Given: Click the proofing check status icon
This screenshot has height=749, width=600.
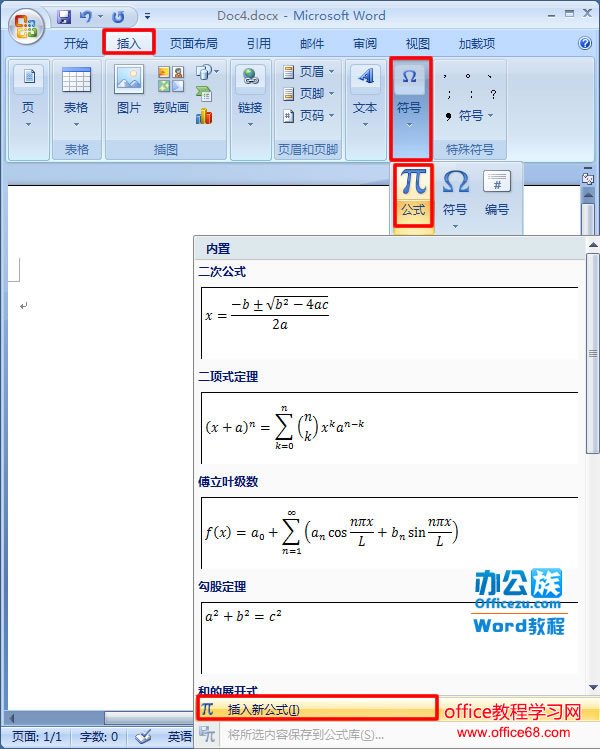Looking at the screenshot, I should coord(143,737).
